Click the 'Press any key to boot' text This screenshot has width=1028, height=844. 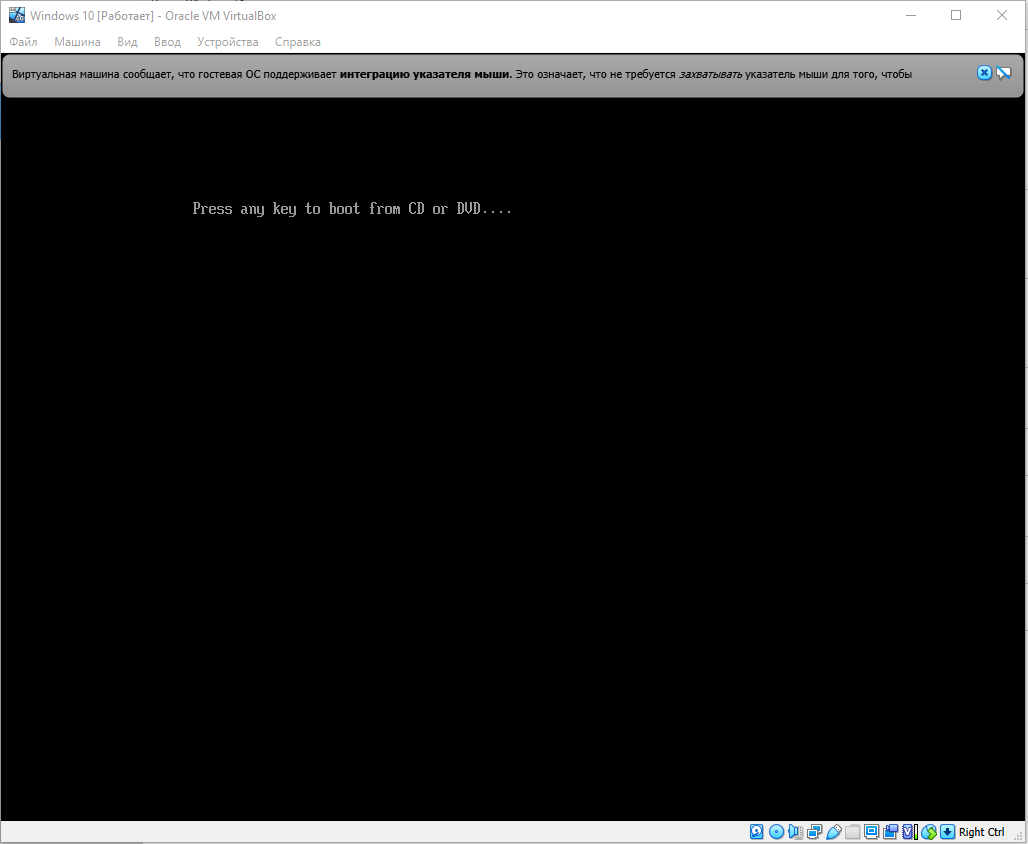[352, 209]
